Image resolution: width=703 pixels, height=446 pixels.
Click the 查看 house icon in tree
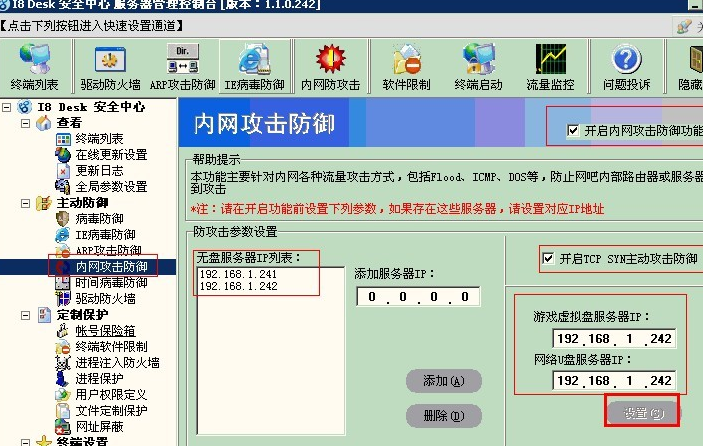point(43,123)
